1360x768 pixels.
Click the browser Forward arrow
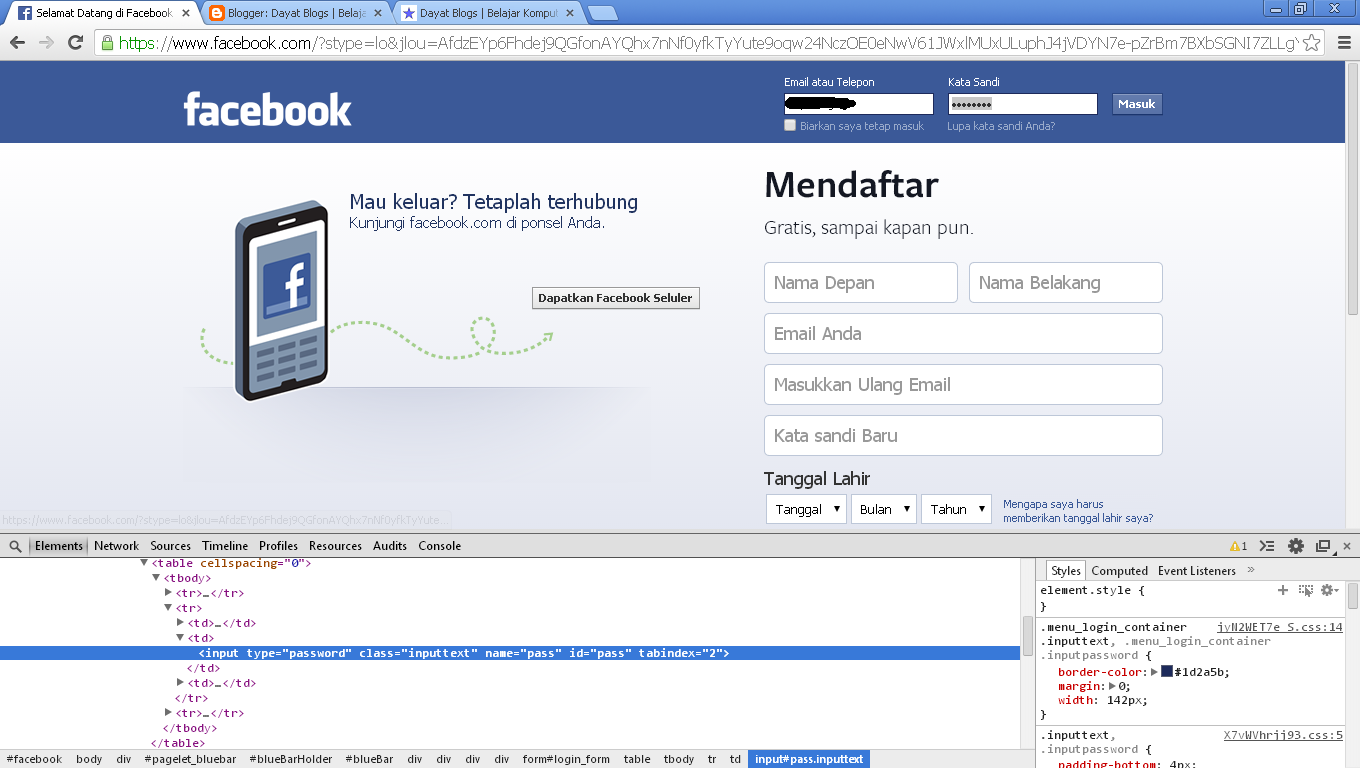pos(46,43)
